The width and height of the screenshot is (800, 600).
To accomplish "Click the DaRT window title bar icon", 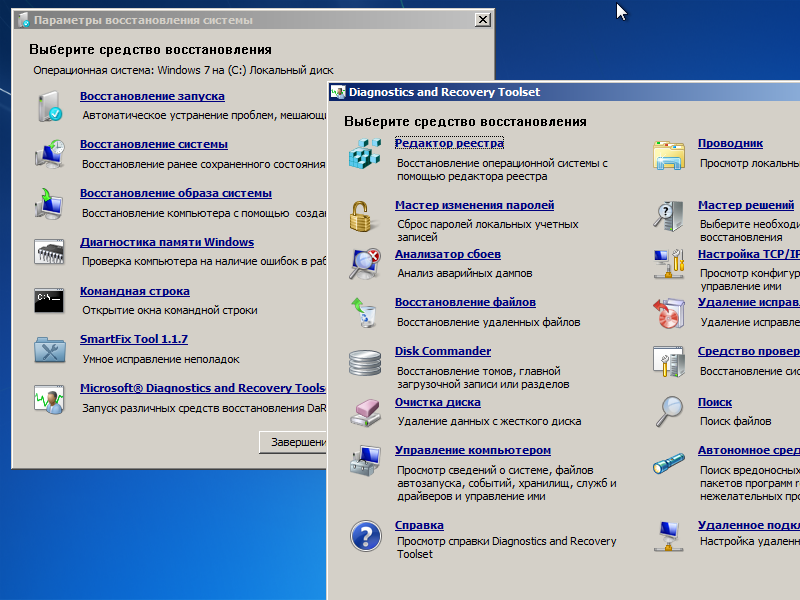I will click(x=338, y=92).
